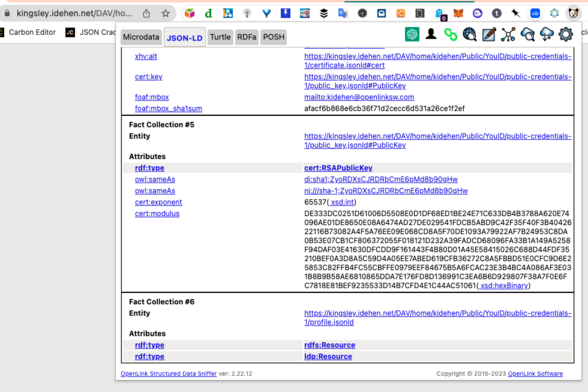Open Fact Collection #5 entity PublicKey URL
Image resolution: width=588 pixels, height=392 pixels.
[x=438, y=141]
